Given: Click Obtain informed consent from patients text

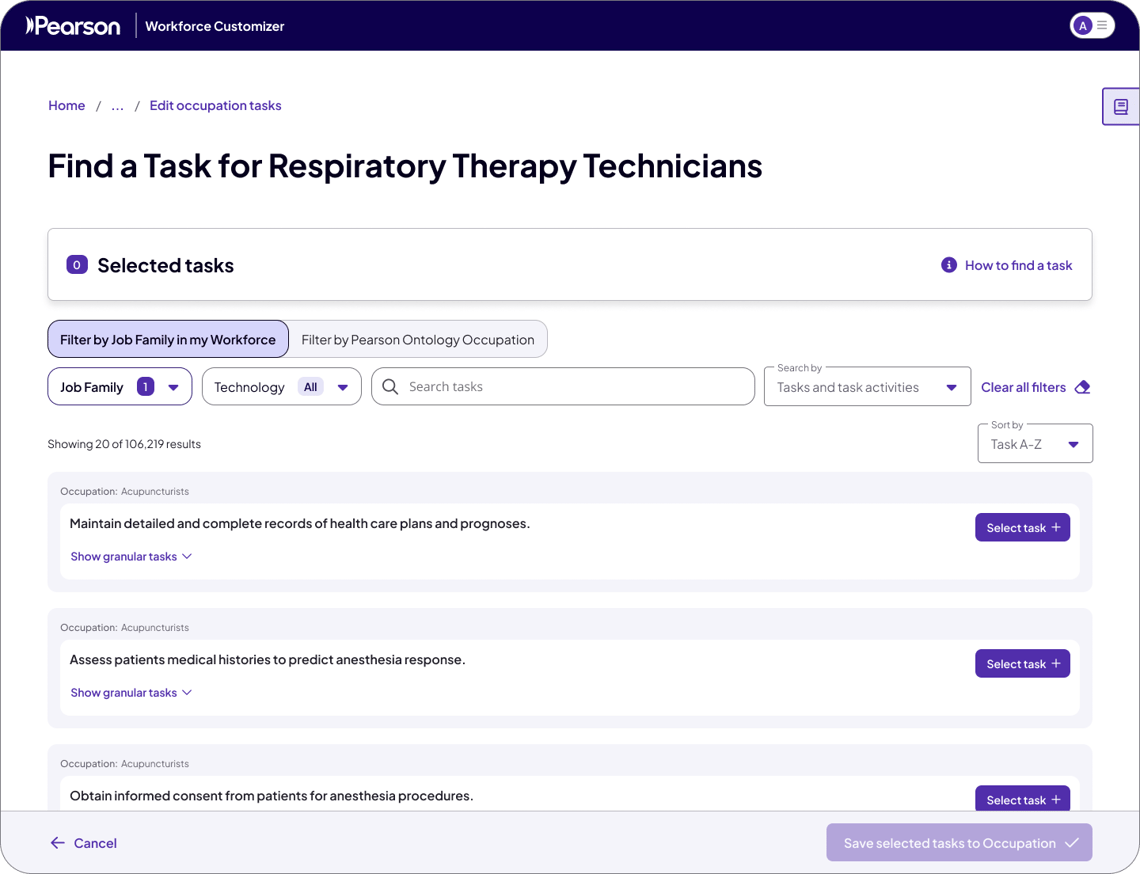Looking at the screenshot, I should click(x=271, y=795).
